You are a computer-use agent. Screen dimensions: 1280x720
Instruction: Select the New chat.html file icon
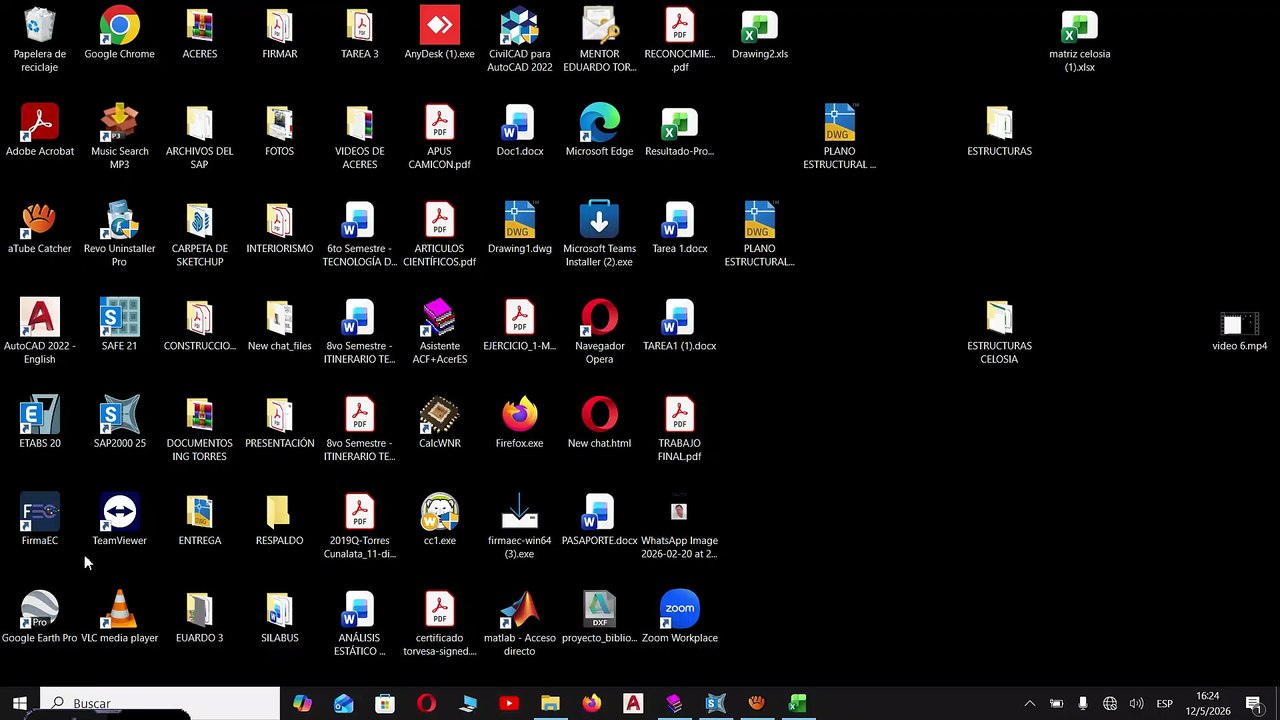click(600, 423)
